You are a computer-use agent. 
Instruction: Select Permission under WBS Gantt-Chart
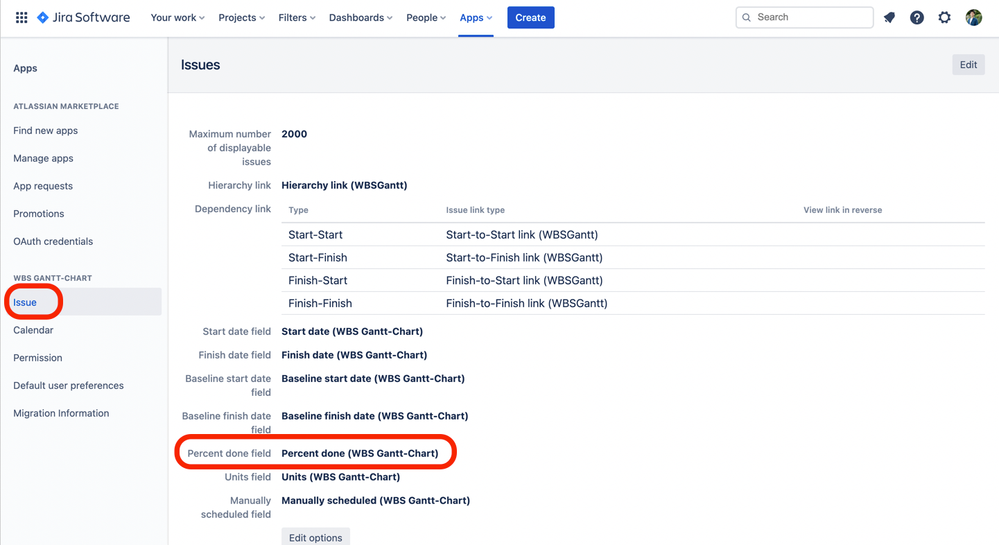tap(38, 358)
